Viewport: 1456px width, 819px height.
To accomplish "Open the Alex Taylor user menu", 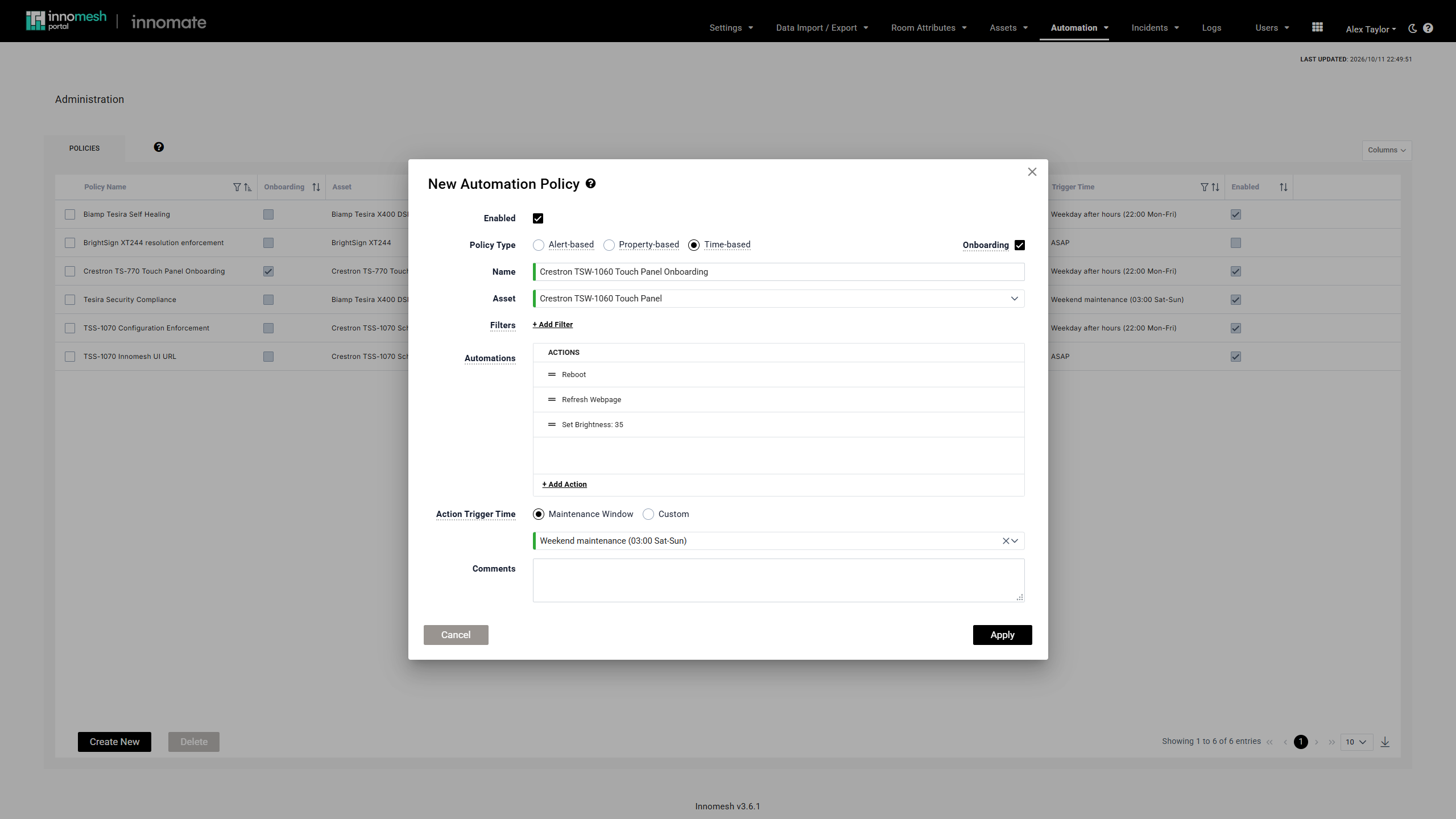I will (x=1371, y=29).
